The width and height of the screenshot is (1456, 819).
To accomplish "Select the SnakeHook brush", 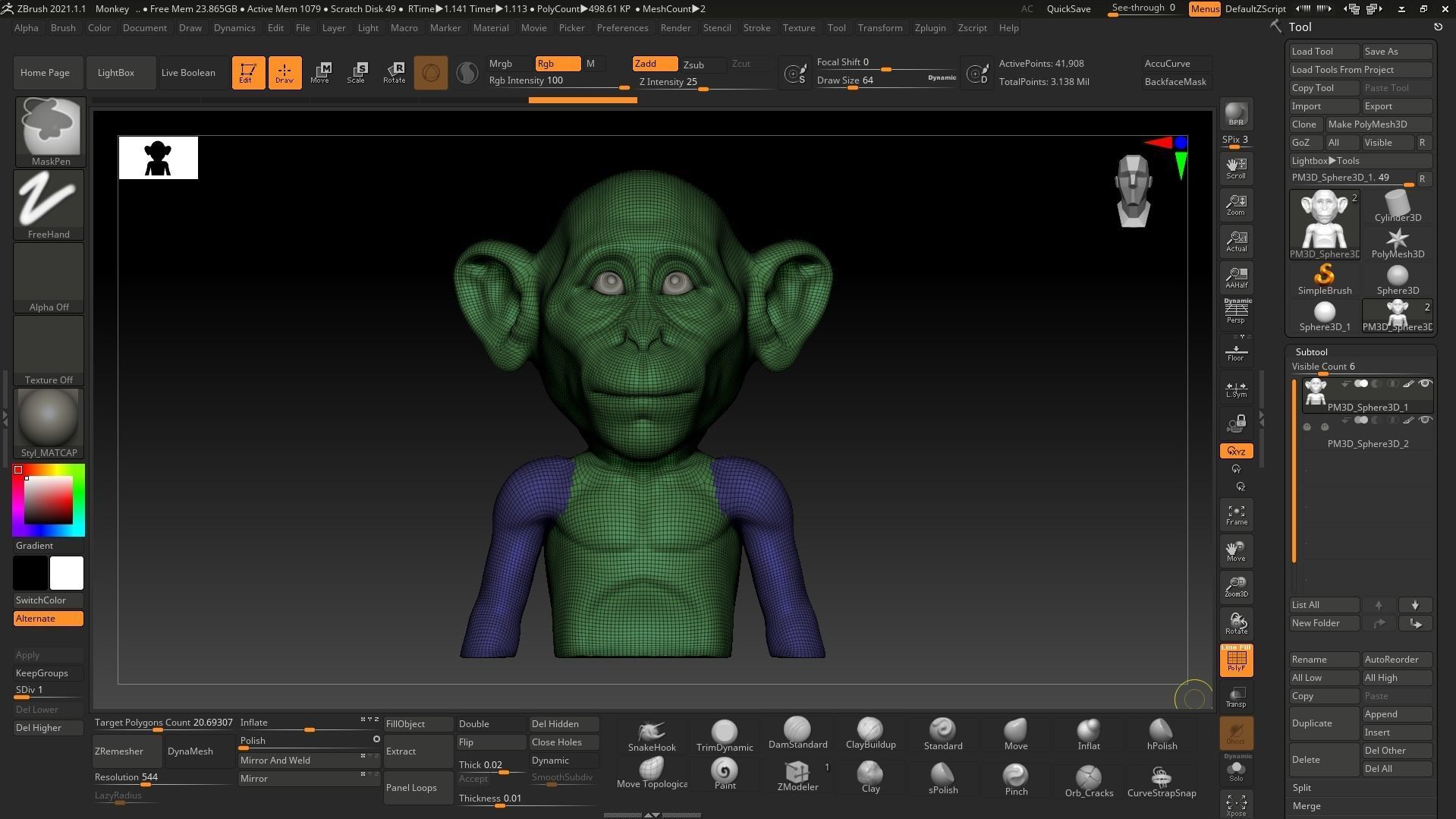I will tap(651, 736).
